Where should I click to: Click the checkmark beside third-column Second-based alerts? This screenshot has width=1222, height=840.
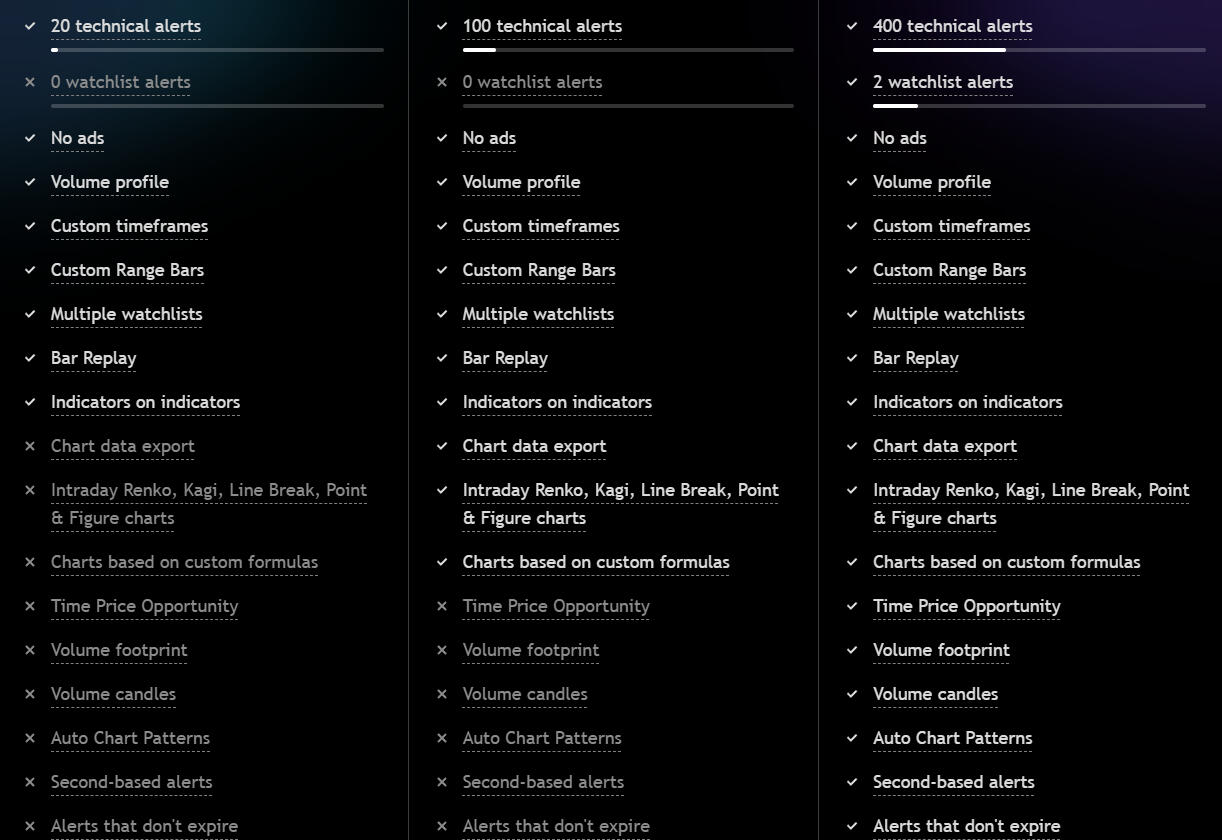pyautogui.click(x=852, y=782)
